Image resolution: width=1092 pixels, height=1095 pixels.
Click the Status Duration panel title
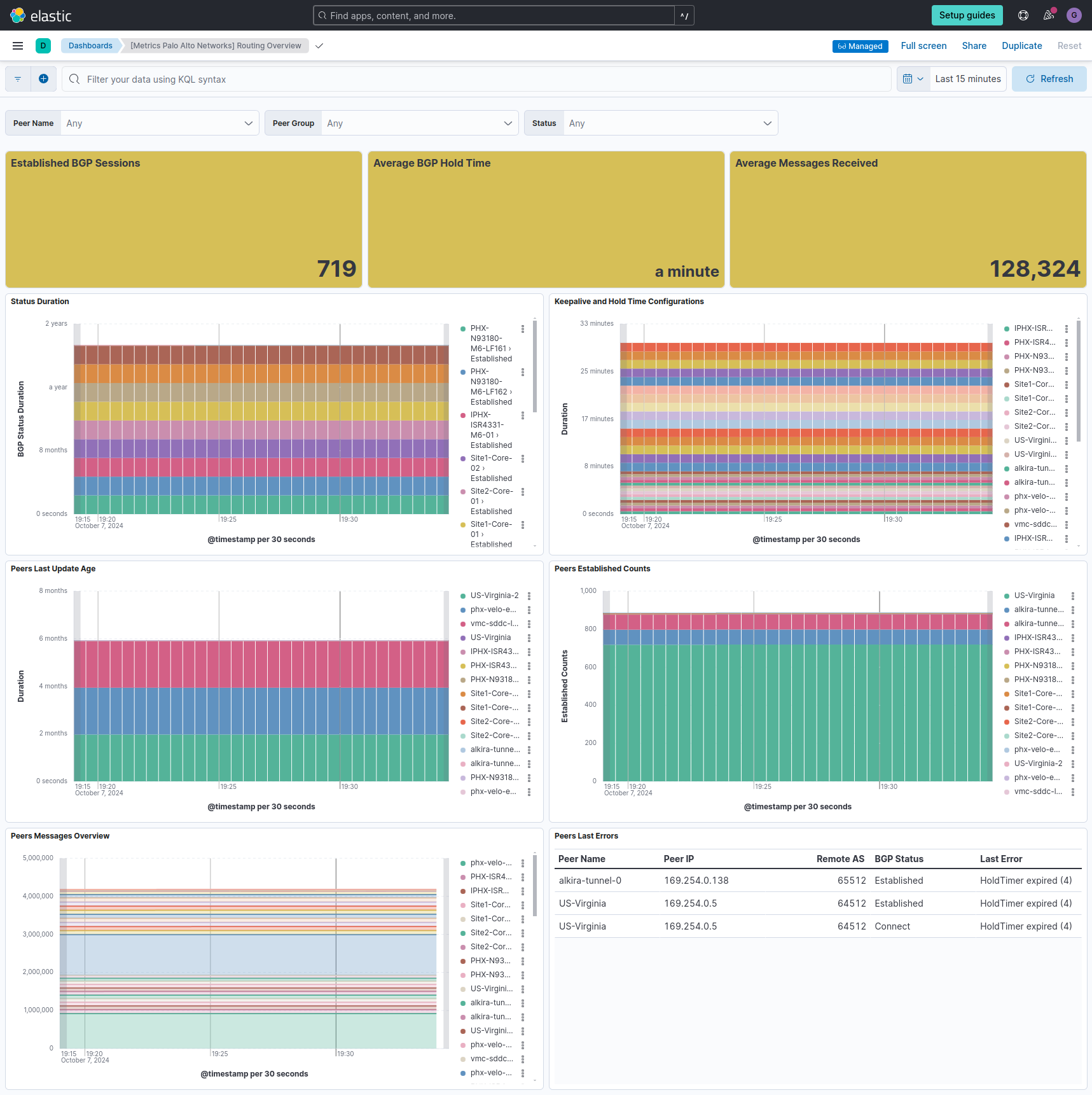pyautogui.click(x=40, y=302)
